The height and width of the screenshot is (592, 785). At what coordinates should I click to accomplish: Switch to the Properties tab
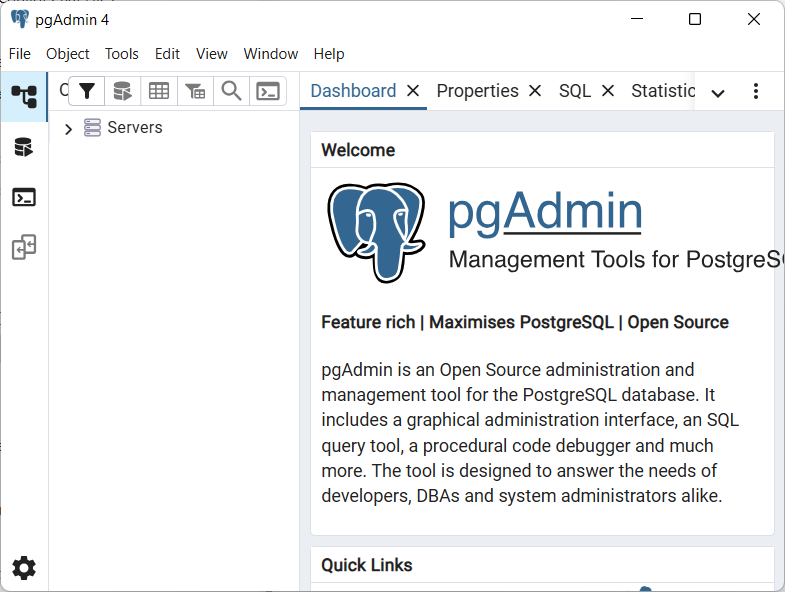[478, 91]
